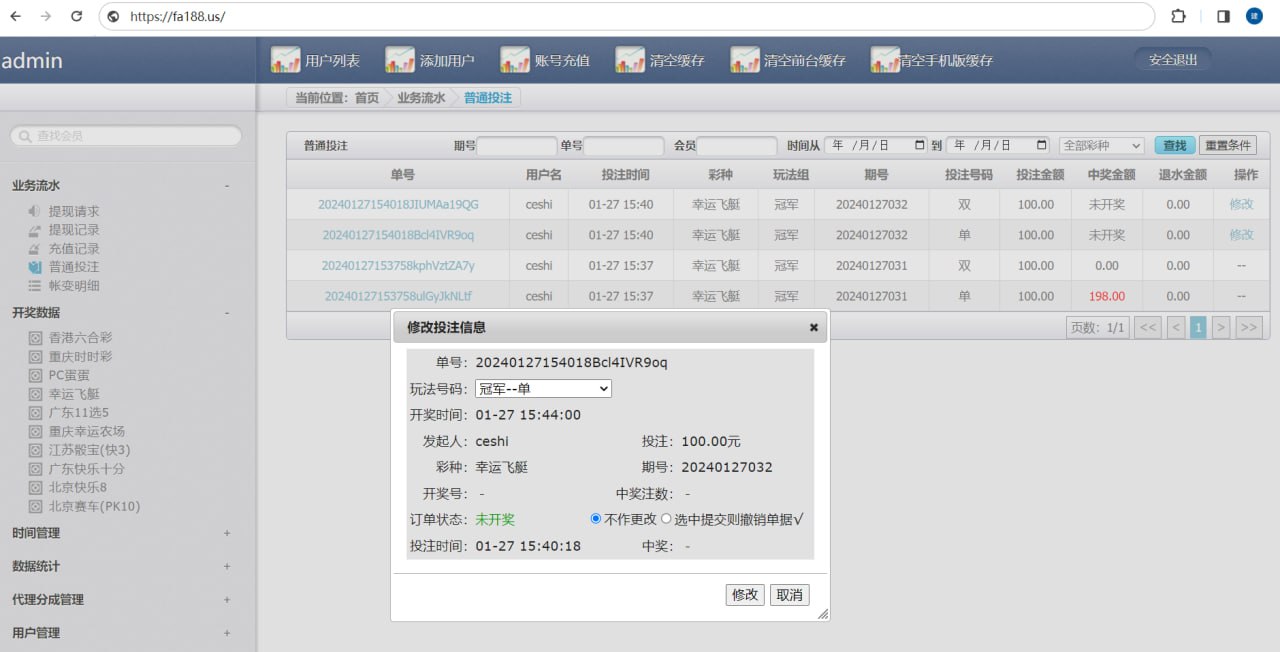This screenshot has height=652, width=1280.
Task: Select the 不作更改 radio button
Action: point(596,519)
